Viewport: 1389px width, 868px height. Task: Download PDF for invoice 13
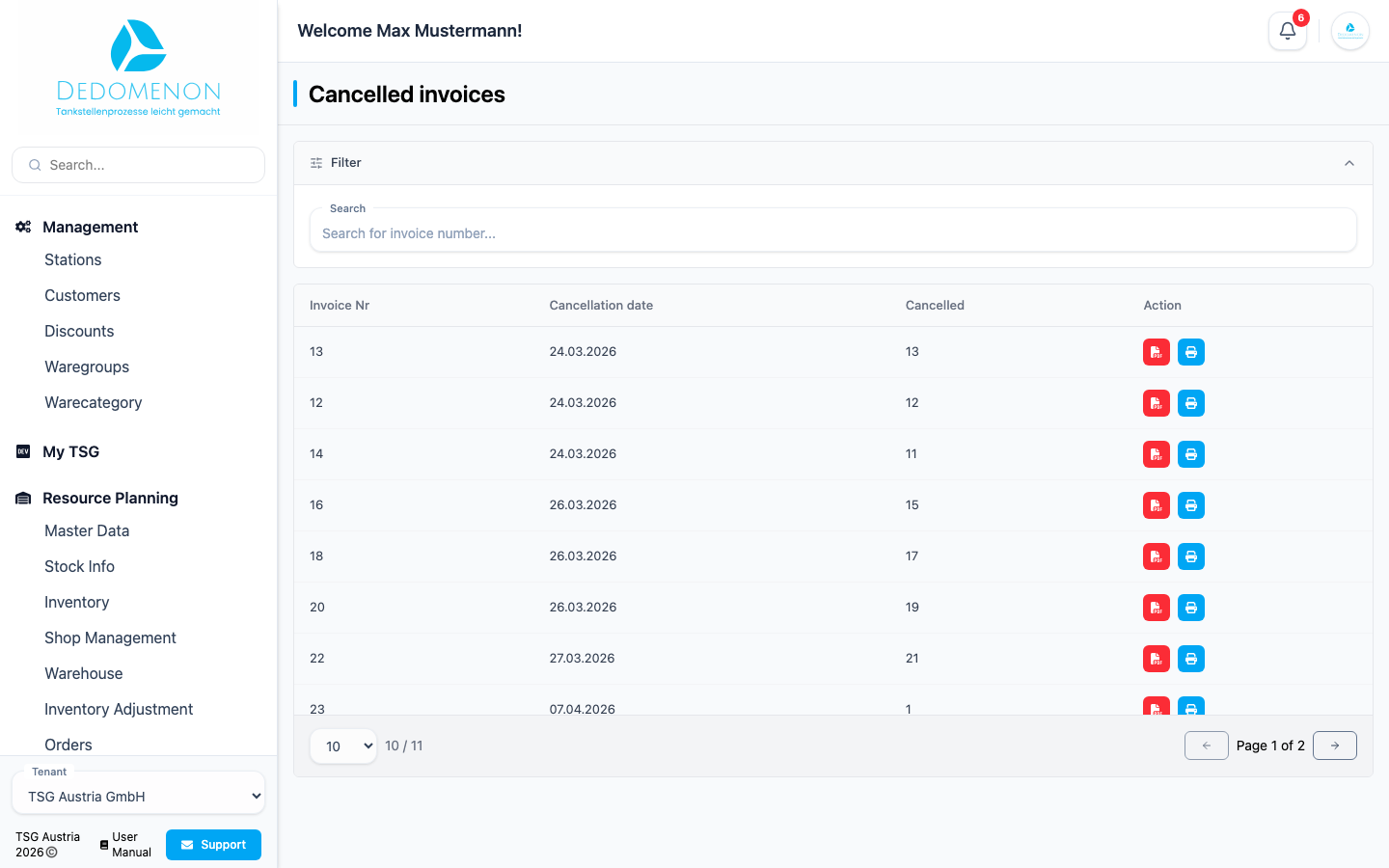click(x=1157, y=352)
